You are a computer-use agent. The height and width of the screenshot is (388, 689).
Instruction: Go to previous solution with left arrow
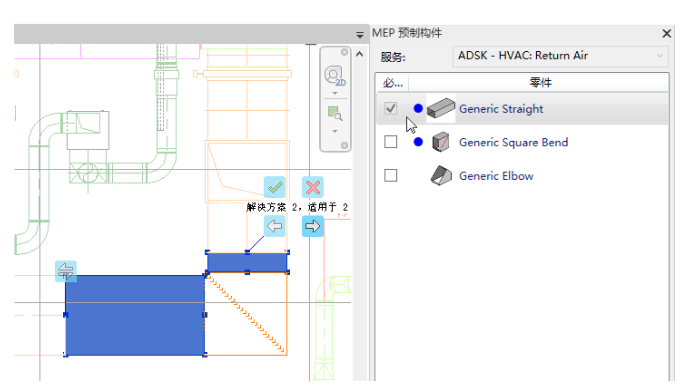coord(275,226)
